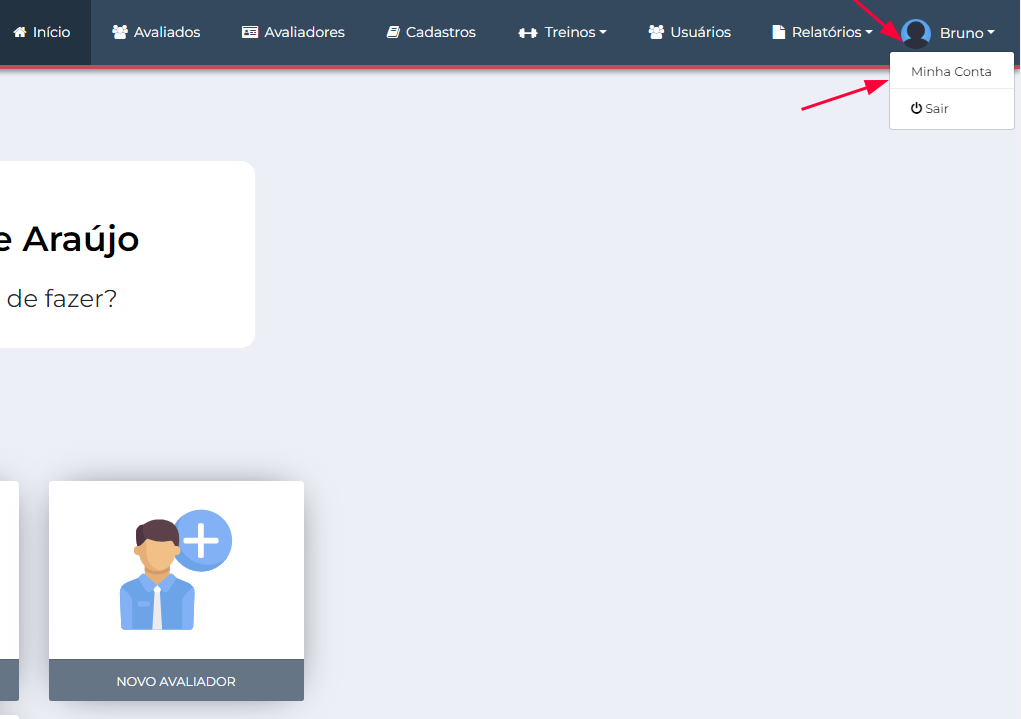Click the group icon next to Usuários
Viewport: 1021px width, 719px height.
point(656,32)
